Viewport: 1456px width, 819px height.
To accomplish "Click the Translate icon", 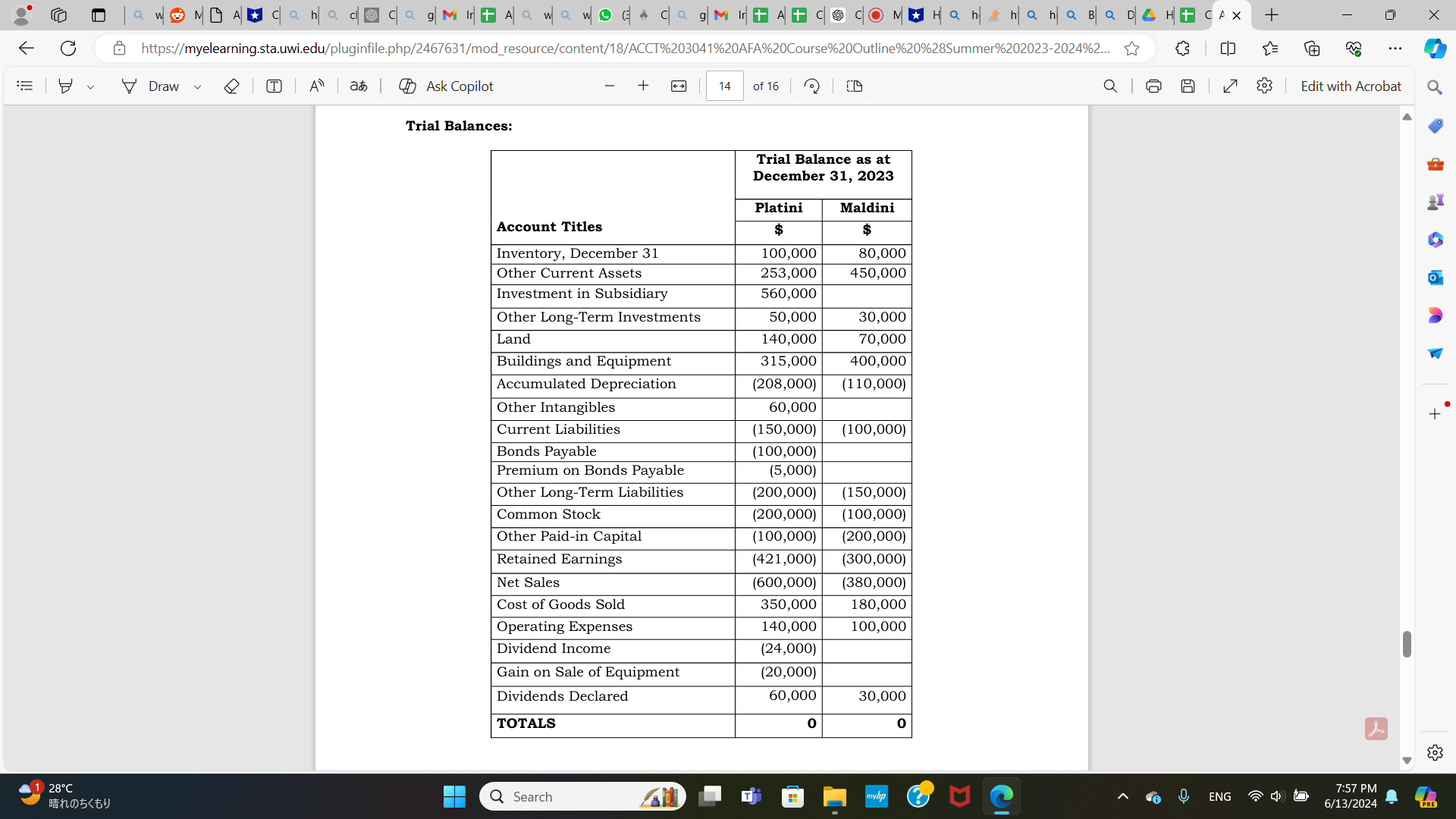I will [359, 86].
